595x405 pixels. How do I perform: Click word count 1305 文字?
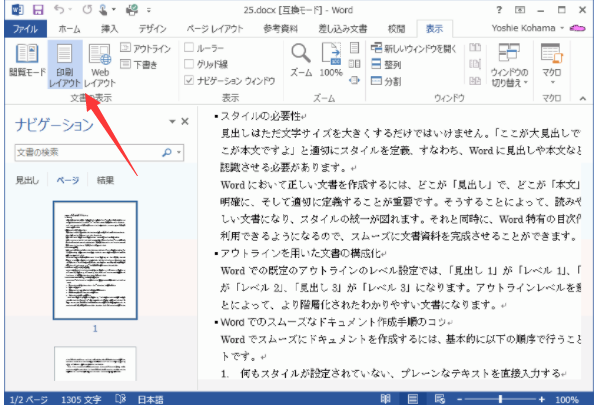[81, 400]
